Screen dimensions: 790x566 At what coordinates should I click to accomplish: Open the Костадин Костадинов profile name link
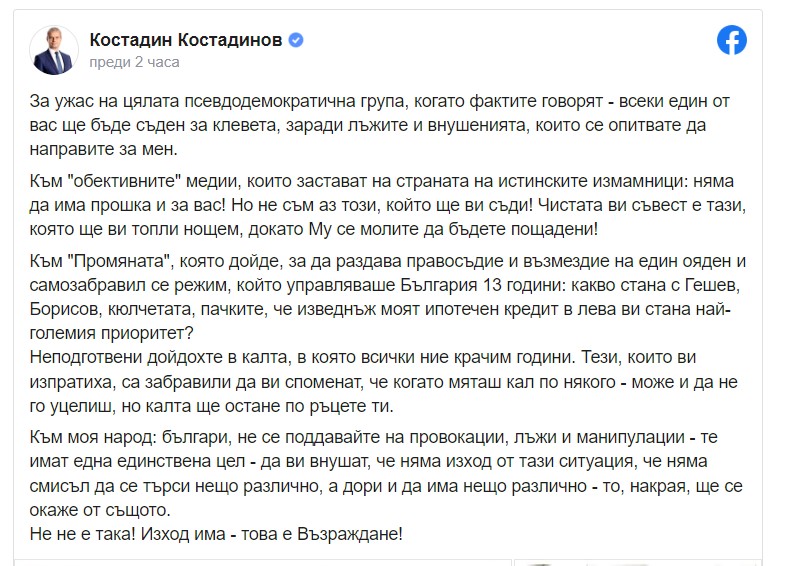(x=187, y=40)
